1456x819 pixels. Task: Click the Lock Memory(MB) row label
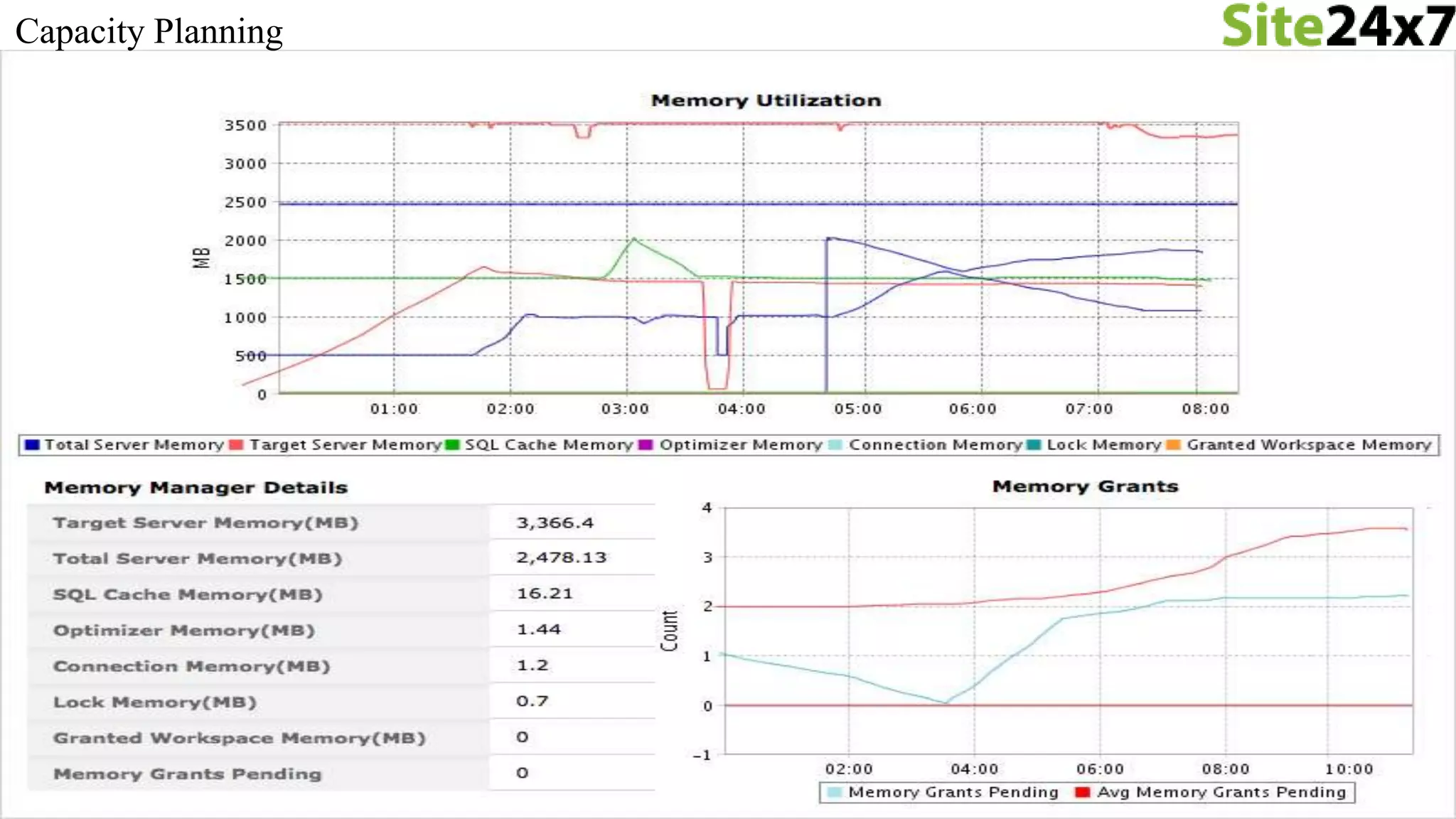[154, 702]
